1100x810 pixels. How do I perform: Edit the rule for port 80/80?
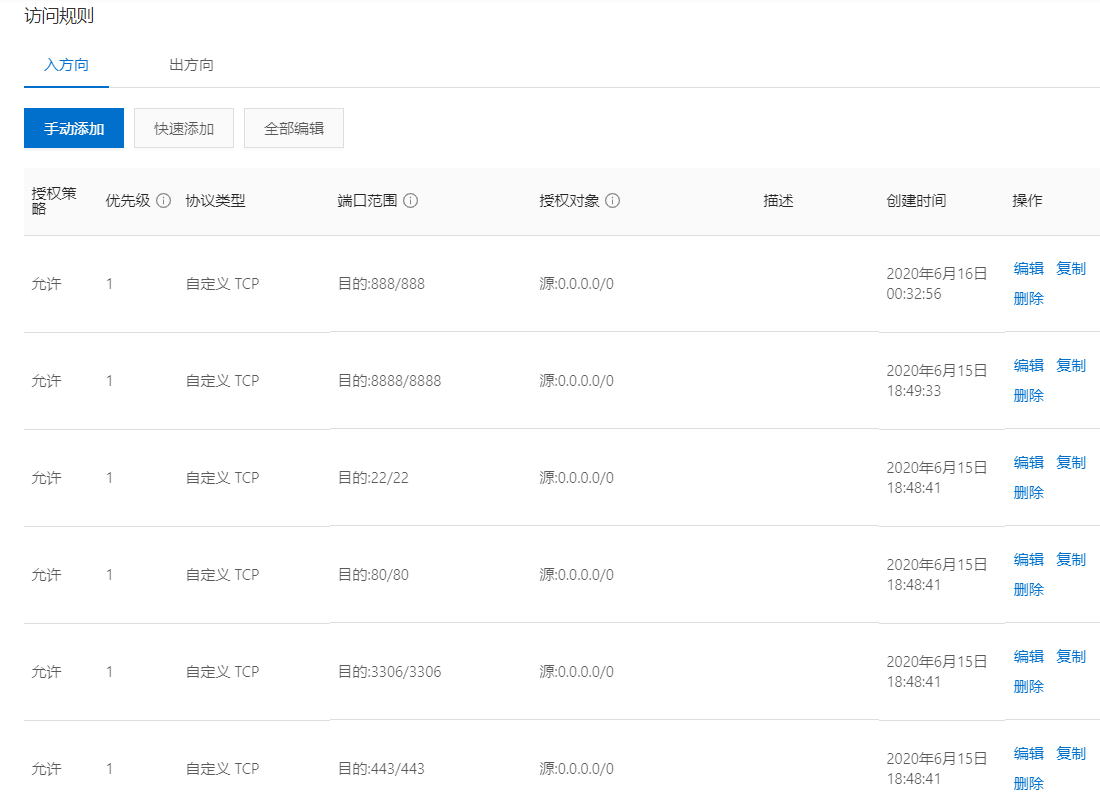tap(1028, 560)
